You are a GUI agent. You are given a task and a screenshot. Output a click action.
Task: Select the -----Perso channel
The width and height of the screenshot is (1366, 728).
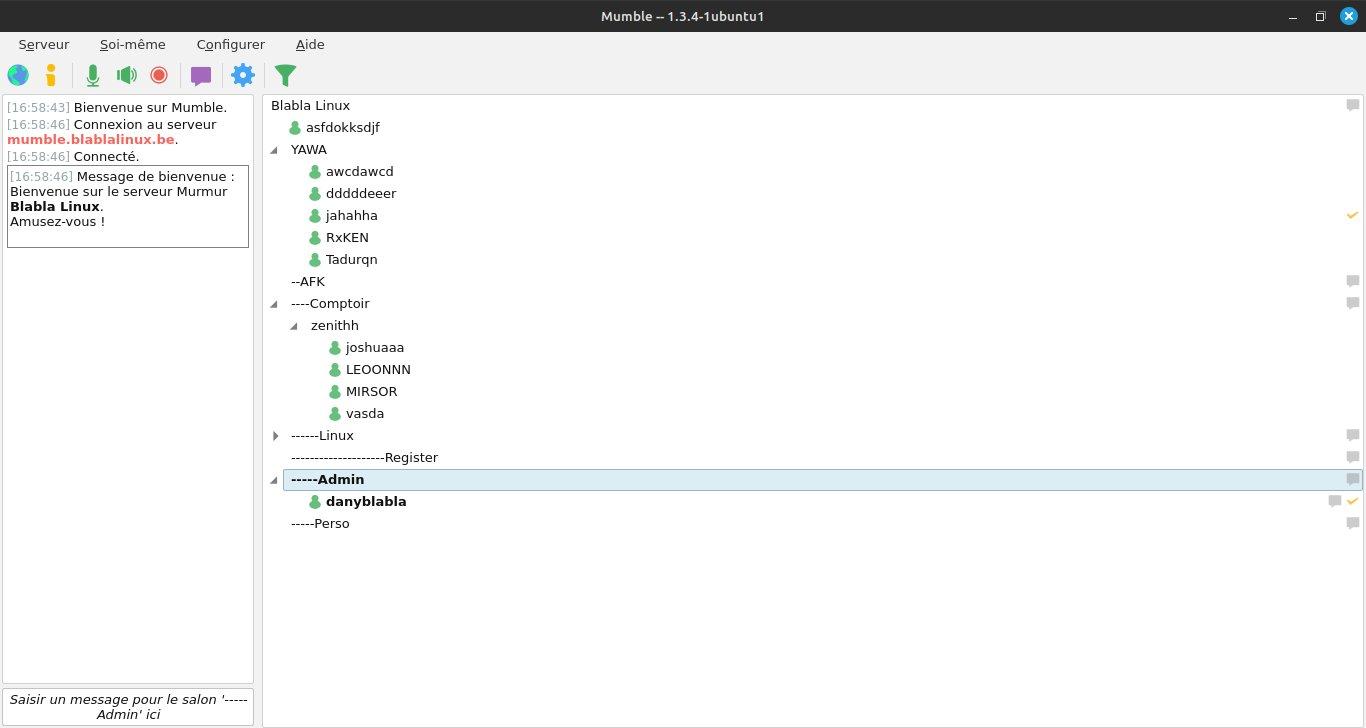(320, 524)
